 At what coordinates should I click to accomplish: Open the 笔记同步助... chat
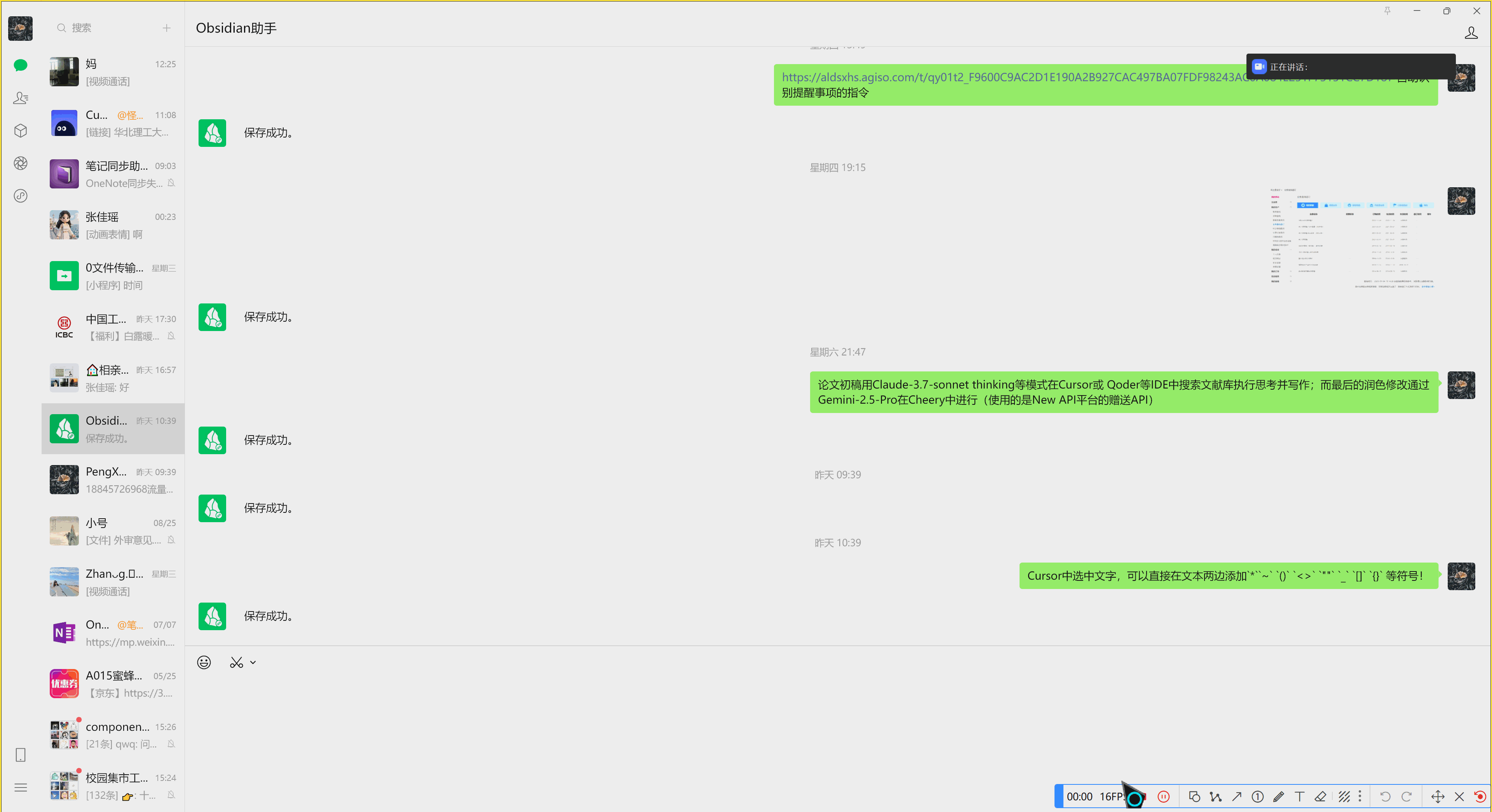pos(113,174)
